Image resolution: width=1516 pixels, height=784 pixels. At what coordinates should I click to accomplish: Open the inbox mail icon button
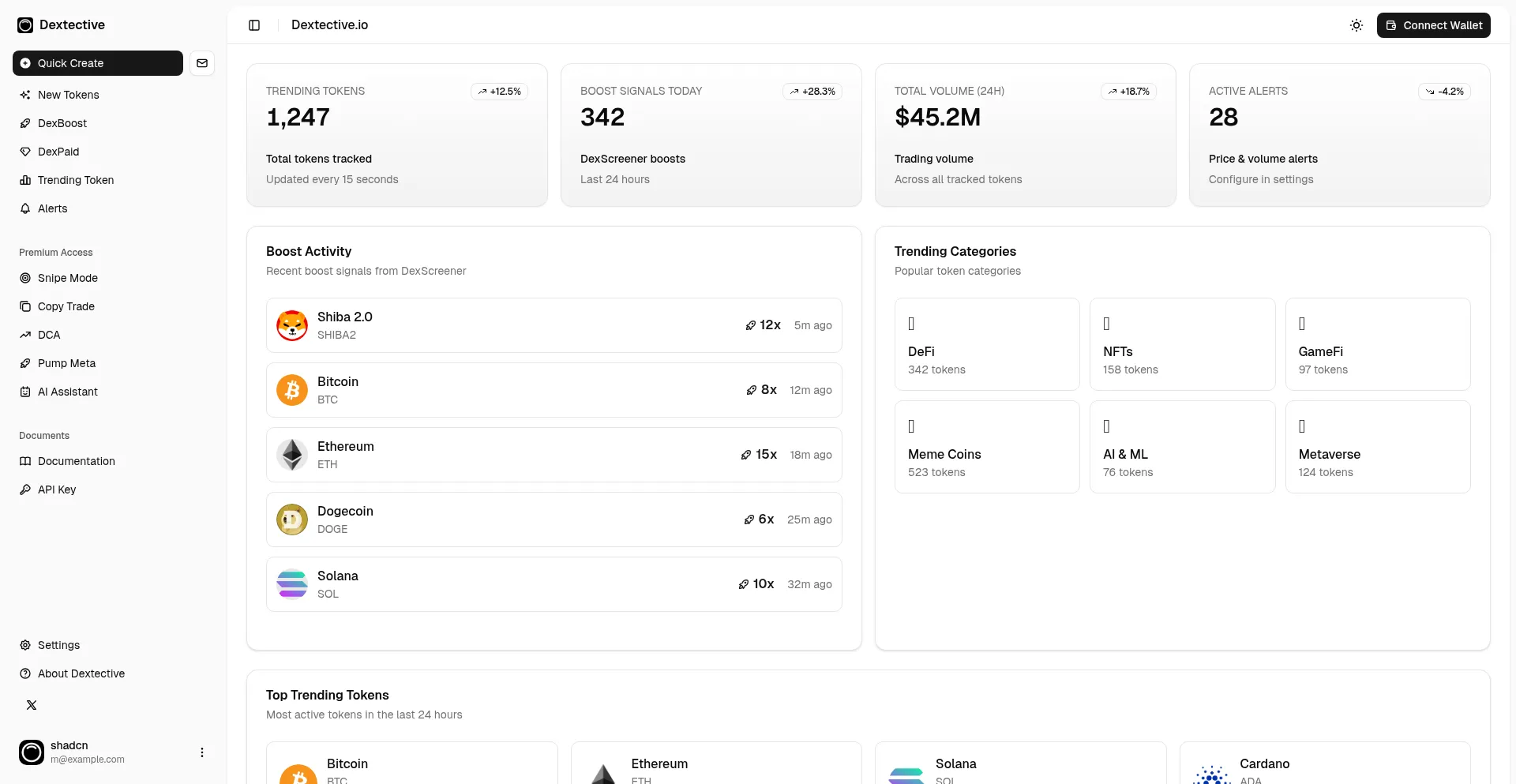coord(202,63)
